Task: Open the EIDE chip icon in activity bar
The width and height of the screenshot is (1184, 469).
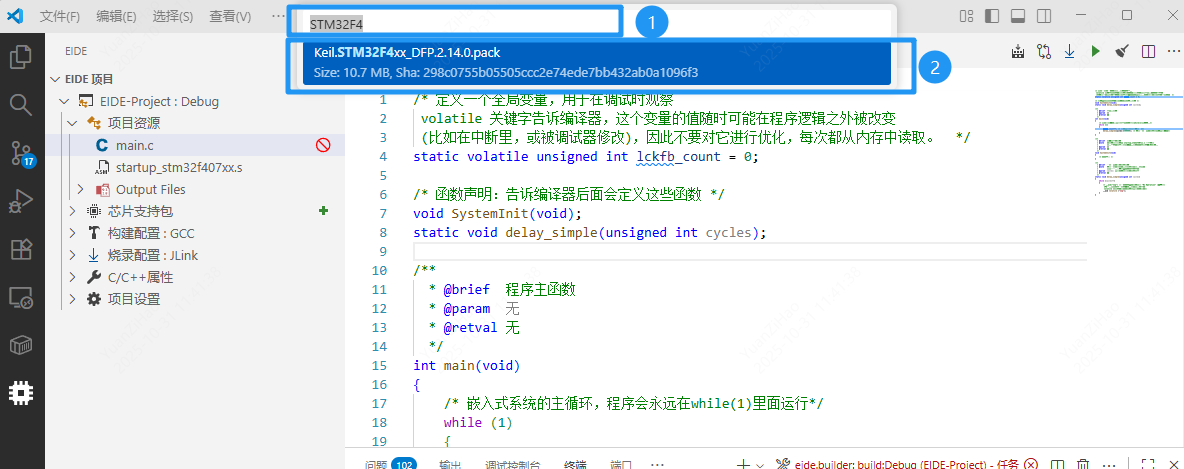Action: point(21,392)
